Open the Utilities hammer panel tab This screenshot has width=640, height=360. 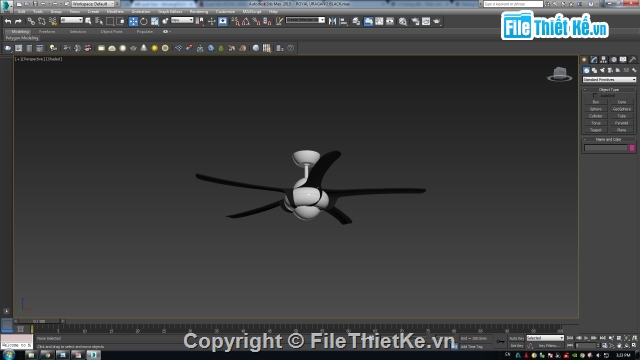[x=633, y=60]
